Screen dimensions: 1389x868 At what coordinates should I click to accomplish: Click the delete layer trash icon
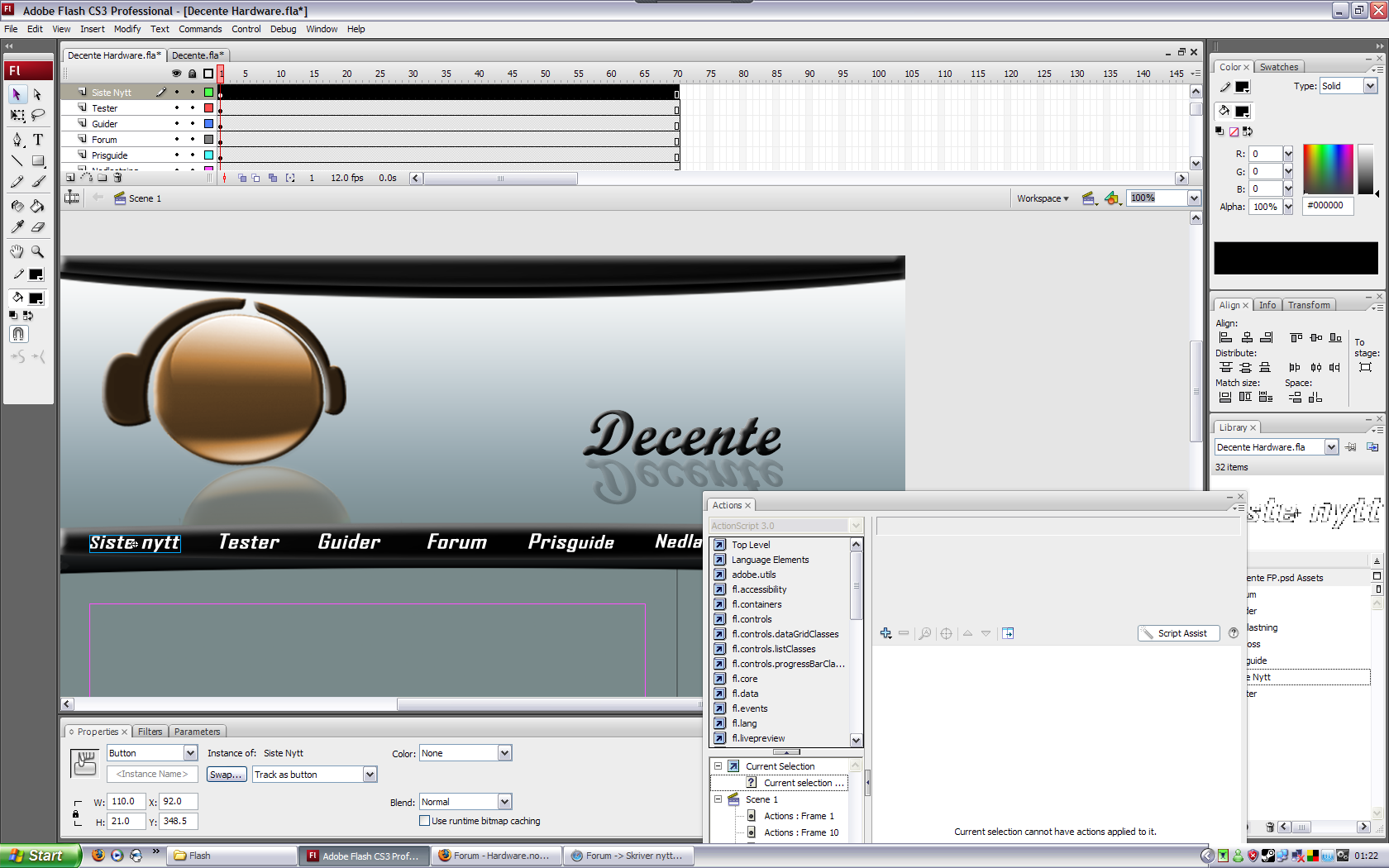[118, 178]
